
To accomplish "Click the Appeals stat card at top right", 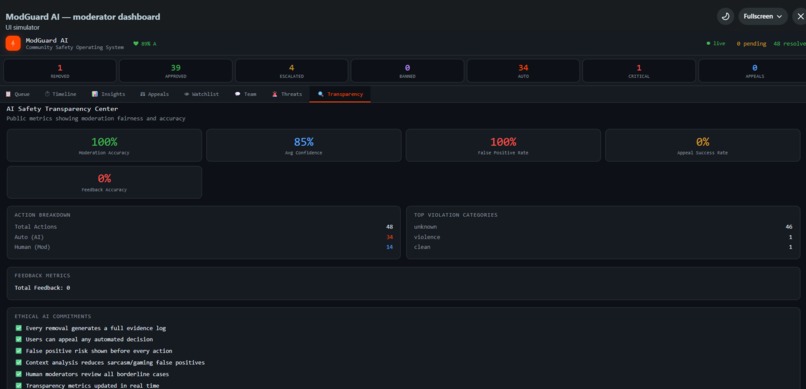I will [753, 71].
